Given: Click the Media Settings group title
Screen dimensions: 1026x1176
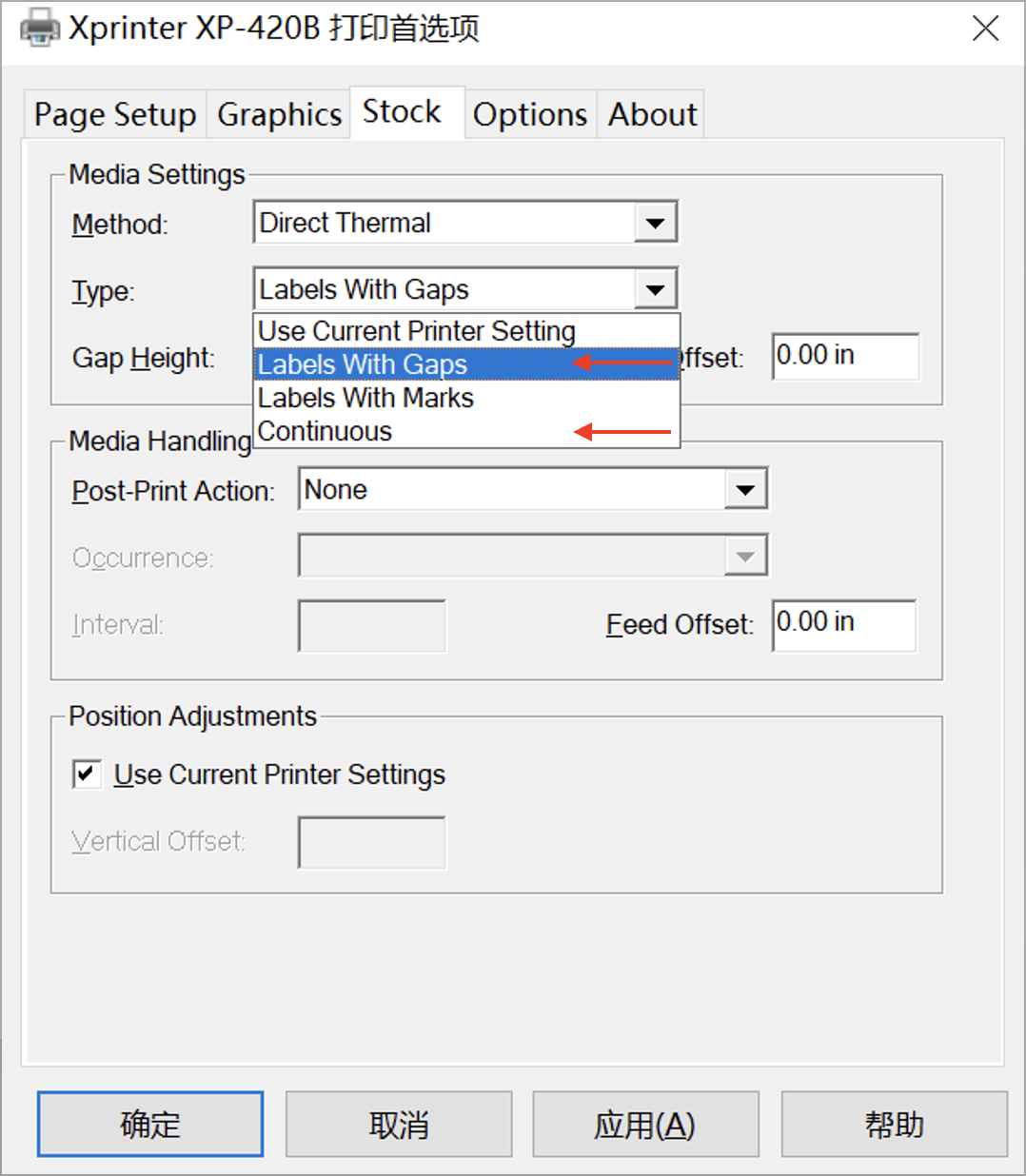Looking at the screenshot, I should click(x=157, y=174).
